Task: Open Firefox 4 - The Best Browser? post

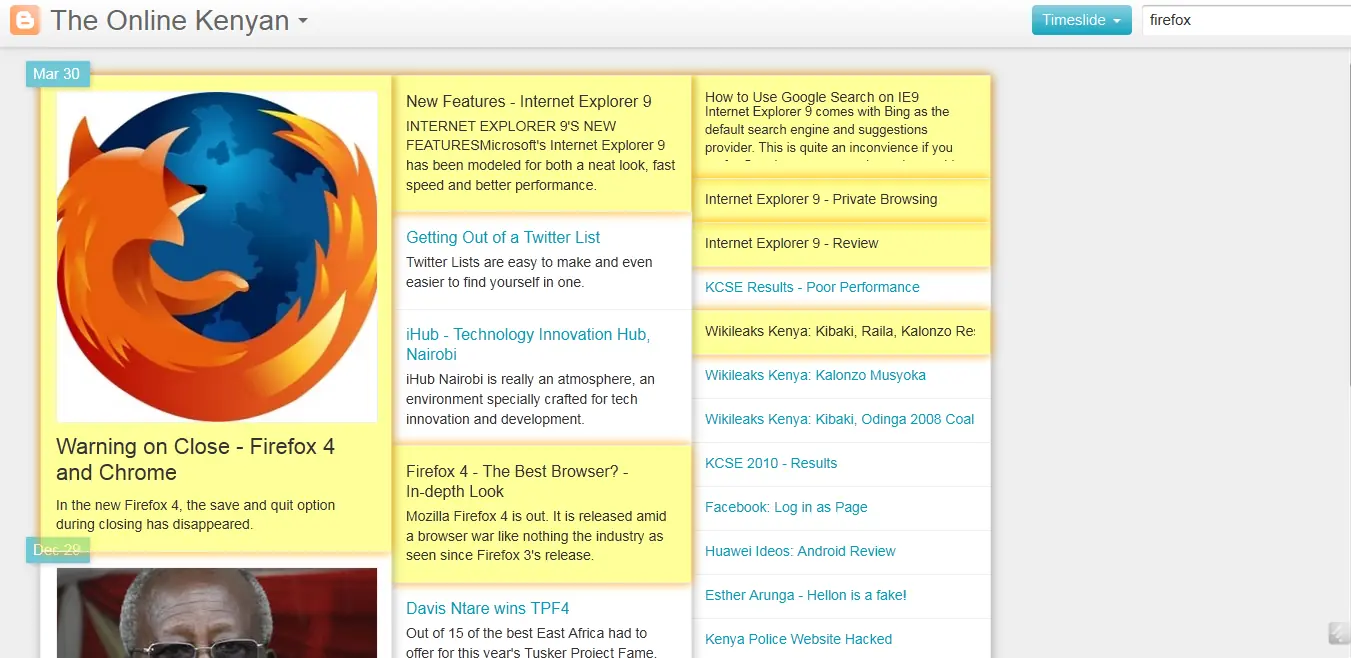Action: (517, 481)
